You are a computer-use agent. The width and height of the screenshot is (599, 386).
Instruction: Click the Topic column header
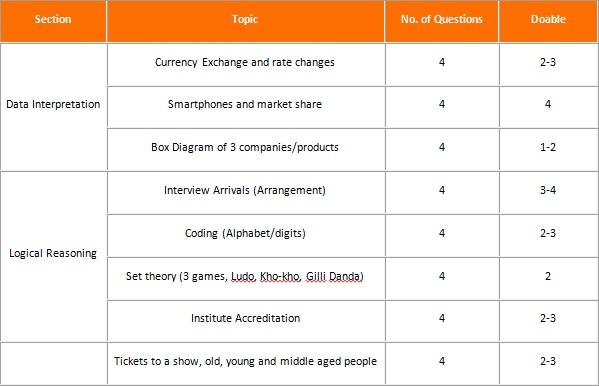coord(245,21)
